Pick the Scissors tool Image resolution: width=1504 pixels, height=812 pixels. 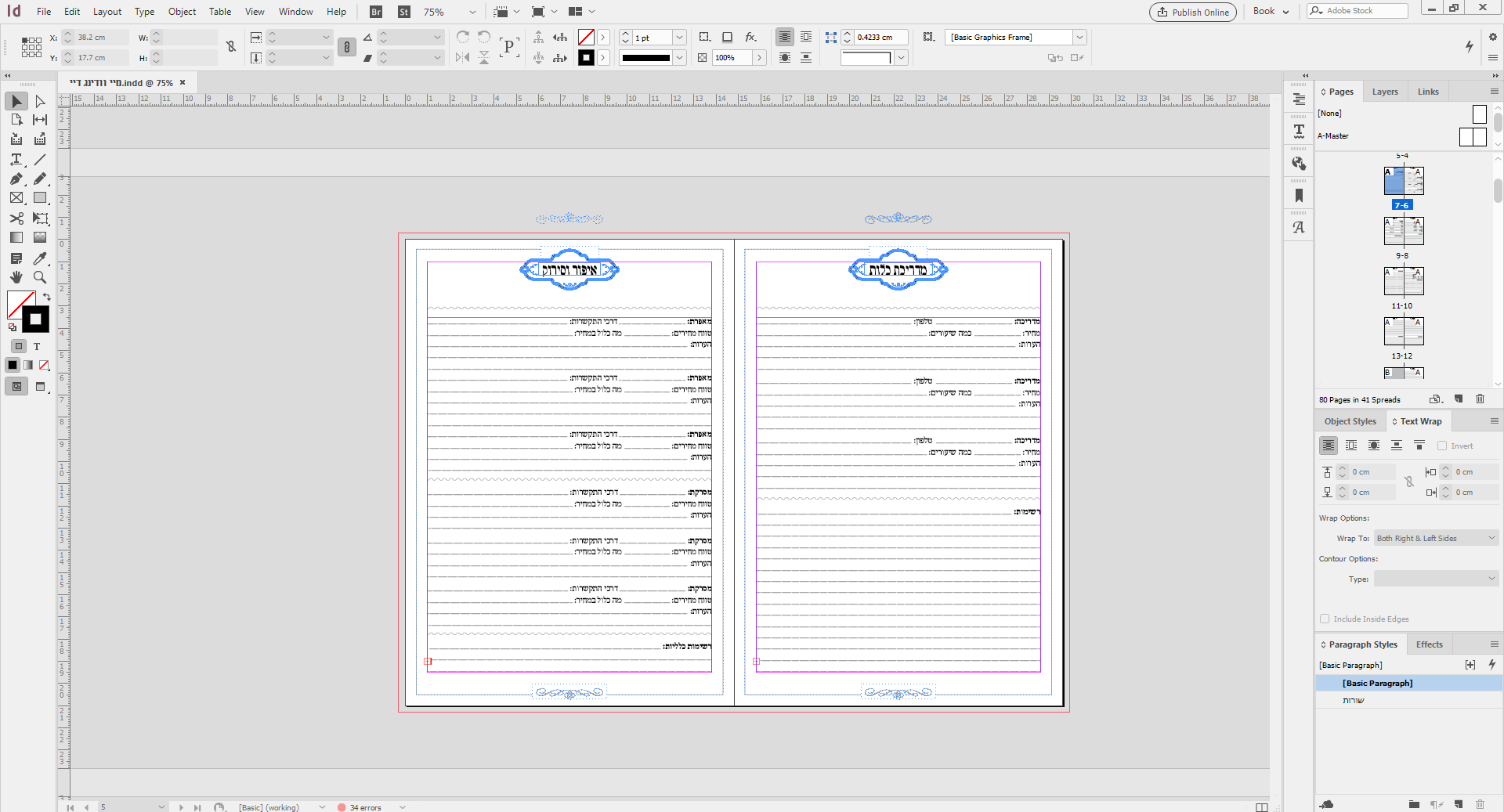[x=16, y=218]
